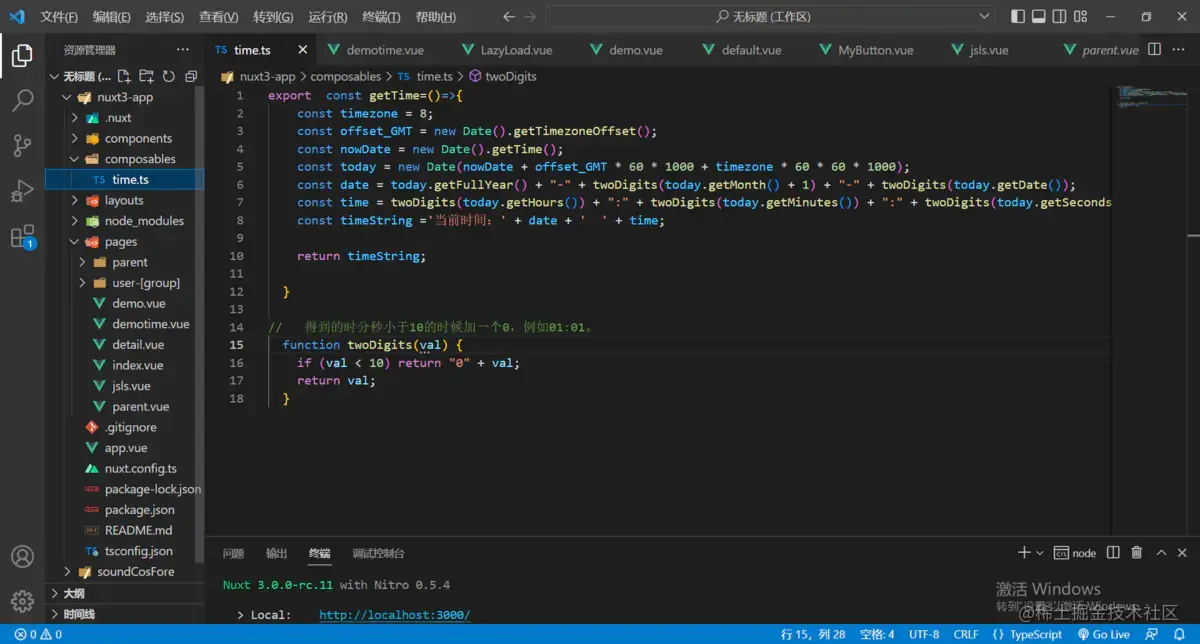The width and height of the screenshot is (1200, 644).
Task: Toggle primary sidebar layout button
Action: pos(1018,17)
